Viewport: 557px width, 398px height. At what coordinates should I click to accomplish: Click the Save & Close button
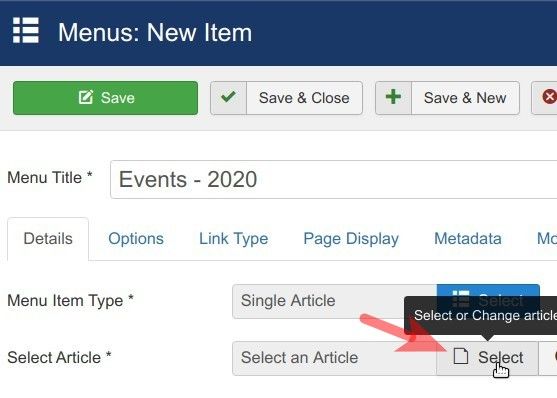[x=304, y=98]
